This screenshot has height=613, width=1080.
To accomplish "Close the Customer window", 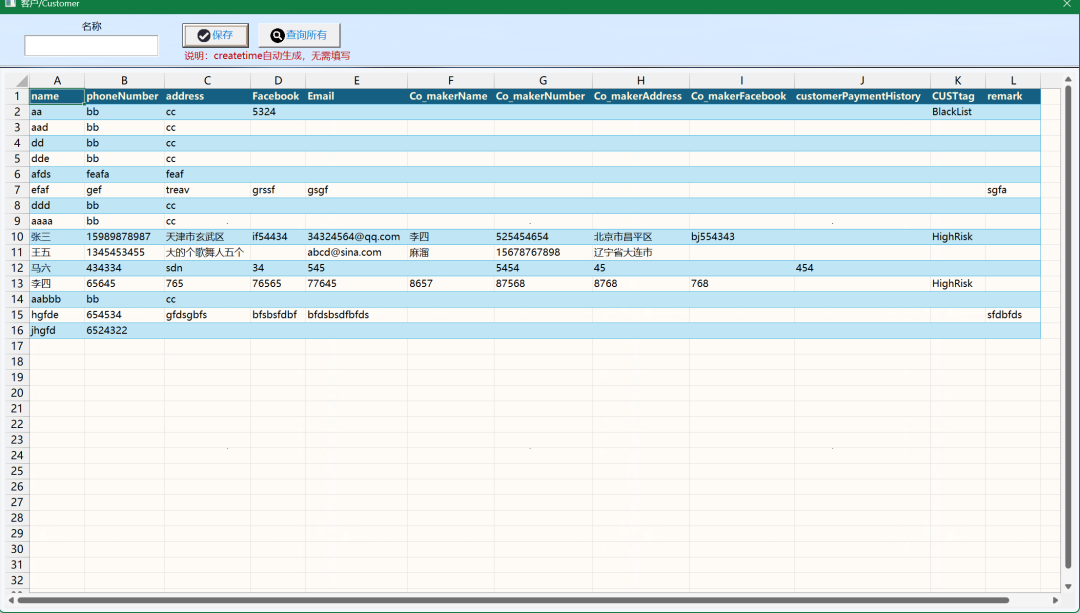I will (x=1066, y=3).
